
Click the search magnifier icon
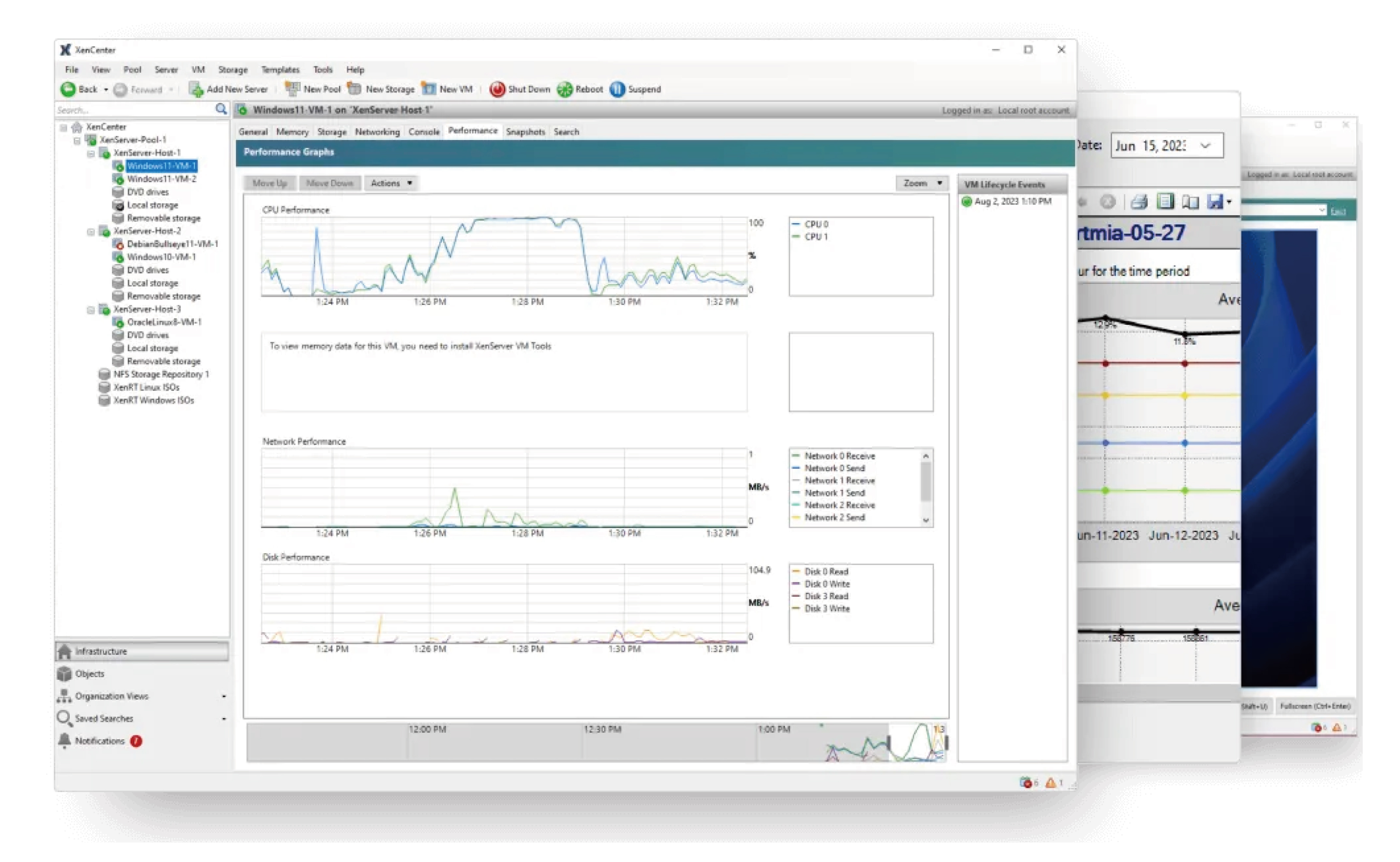221,109
